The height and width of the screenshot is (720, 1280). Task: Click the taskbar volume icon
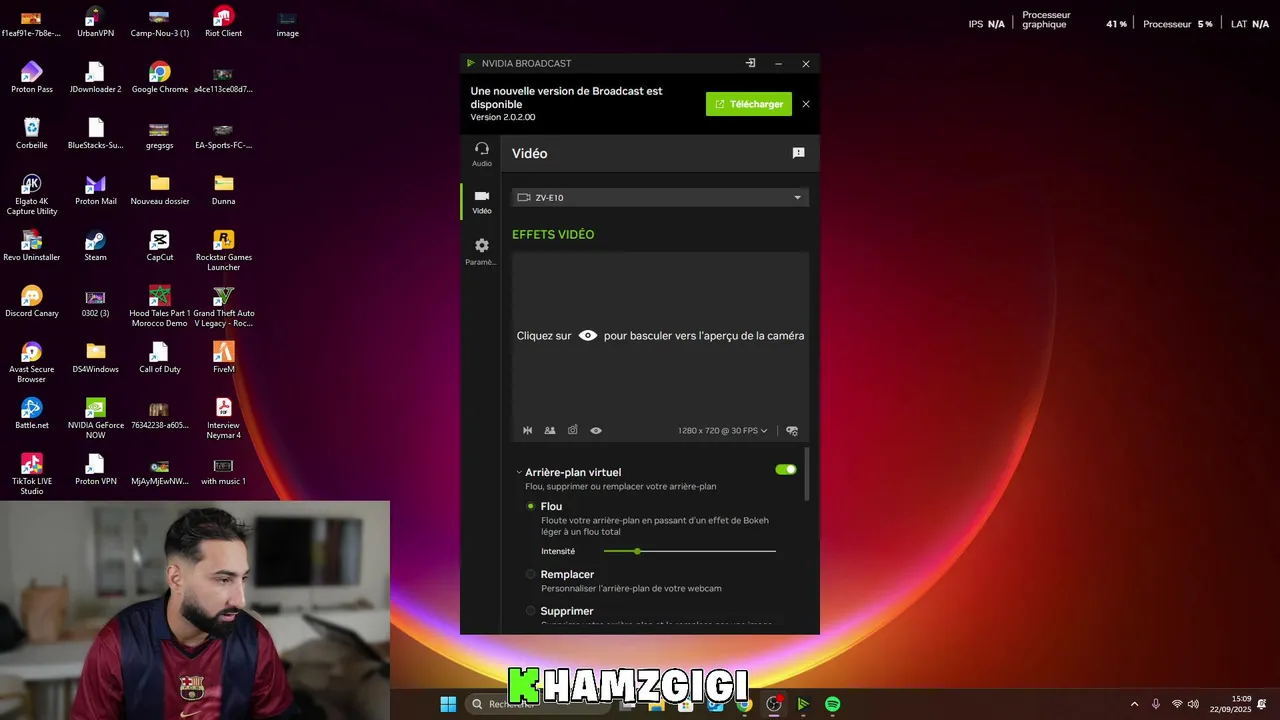tap(1193, 704)
